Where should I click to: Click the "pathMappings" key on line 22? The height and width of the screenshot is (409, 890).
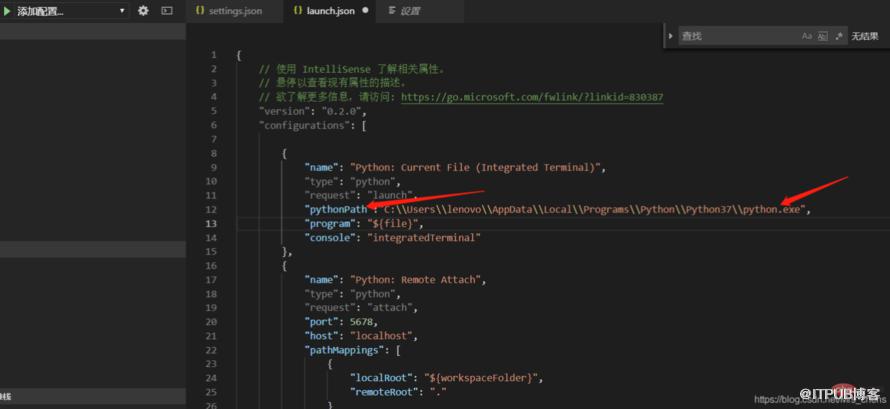click(344, 350)
